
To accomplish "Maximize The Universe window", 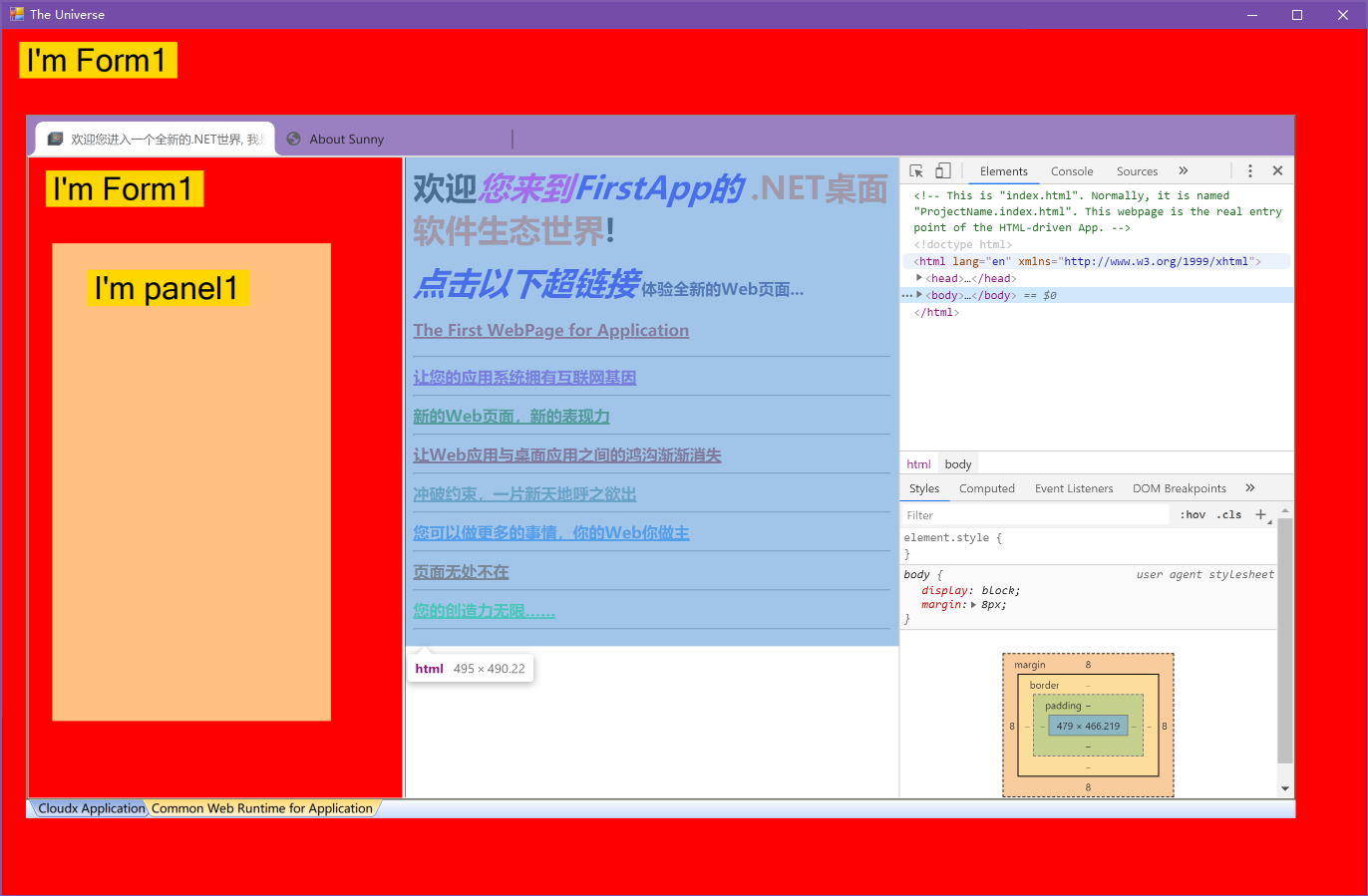I will [1297, 14].
